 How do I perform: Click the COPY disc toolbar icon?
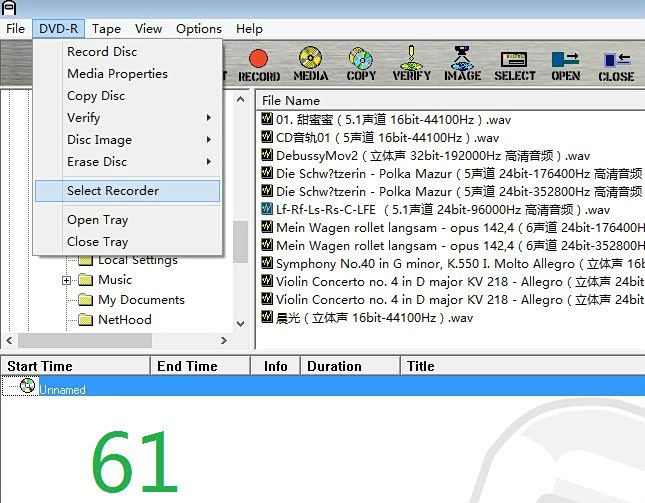pos(361,63)
